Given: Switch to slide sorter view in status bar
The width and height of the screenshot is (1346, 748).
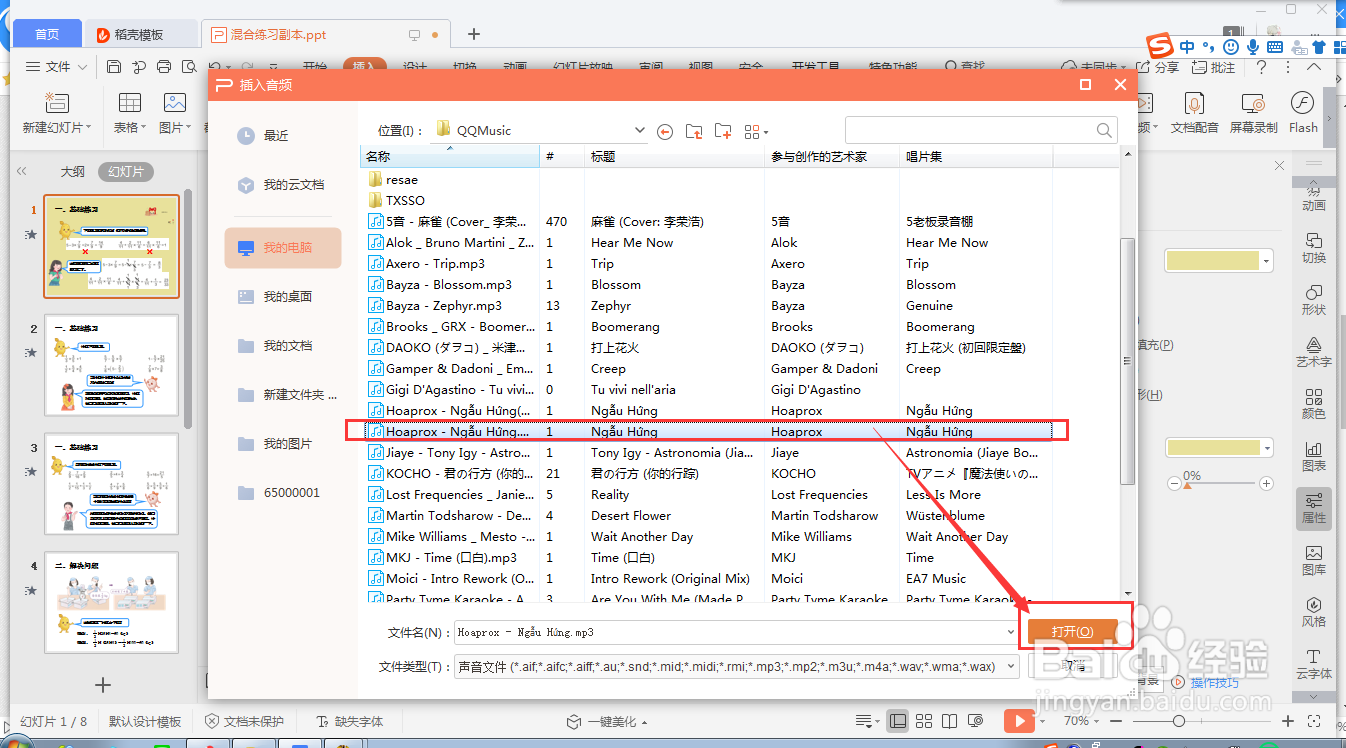Looking at the screenshot, I should pos(924,721).
